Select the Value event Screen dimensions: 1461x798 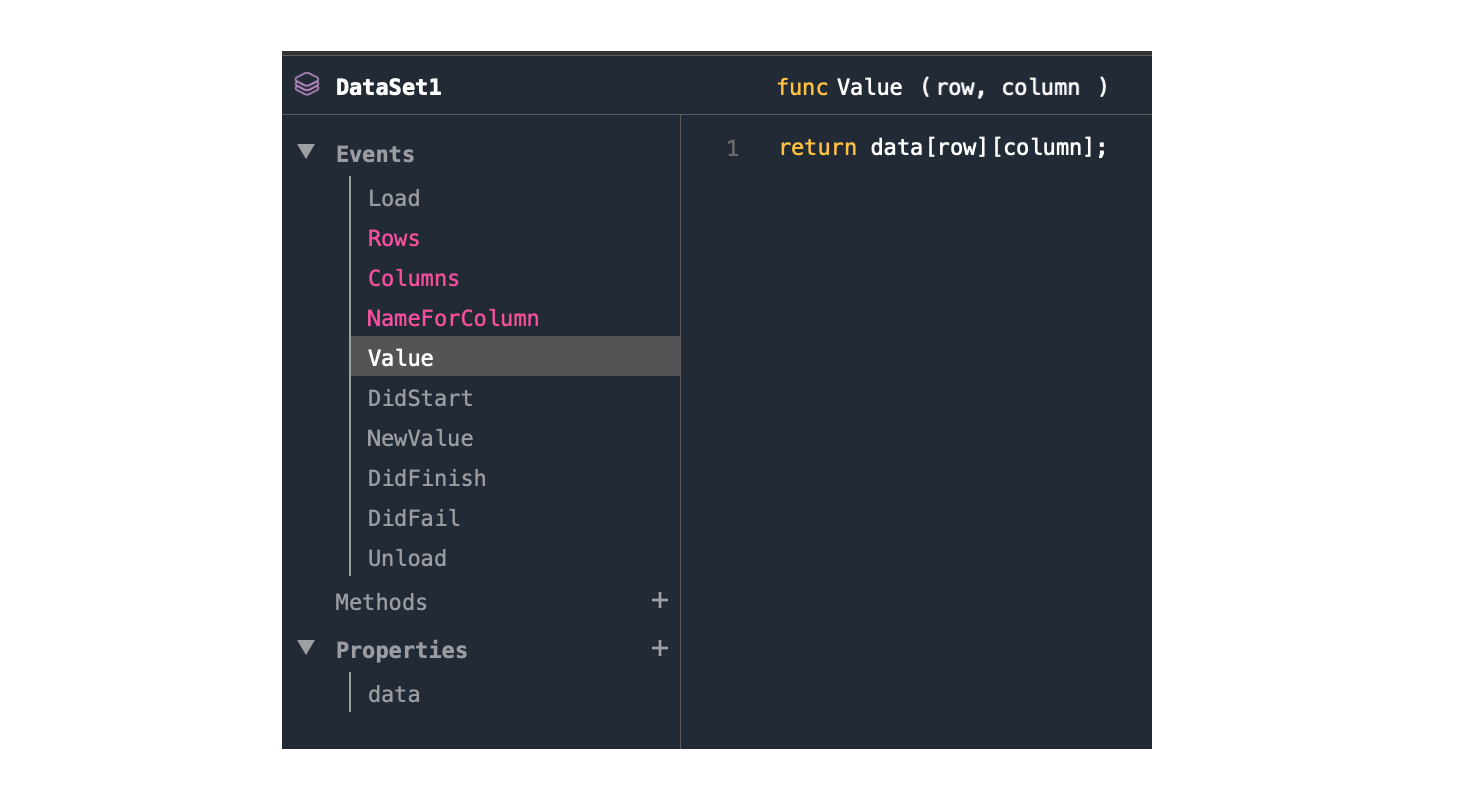(x=401, y=358)
